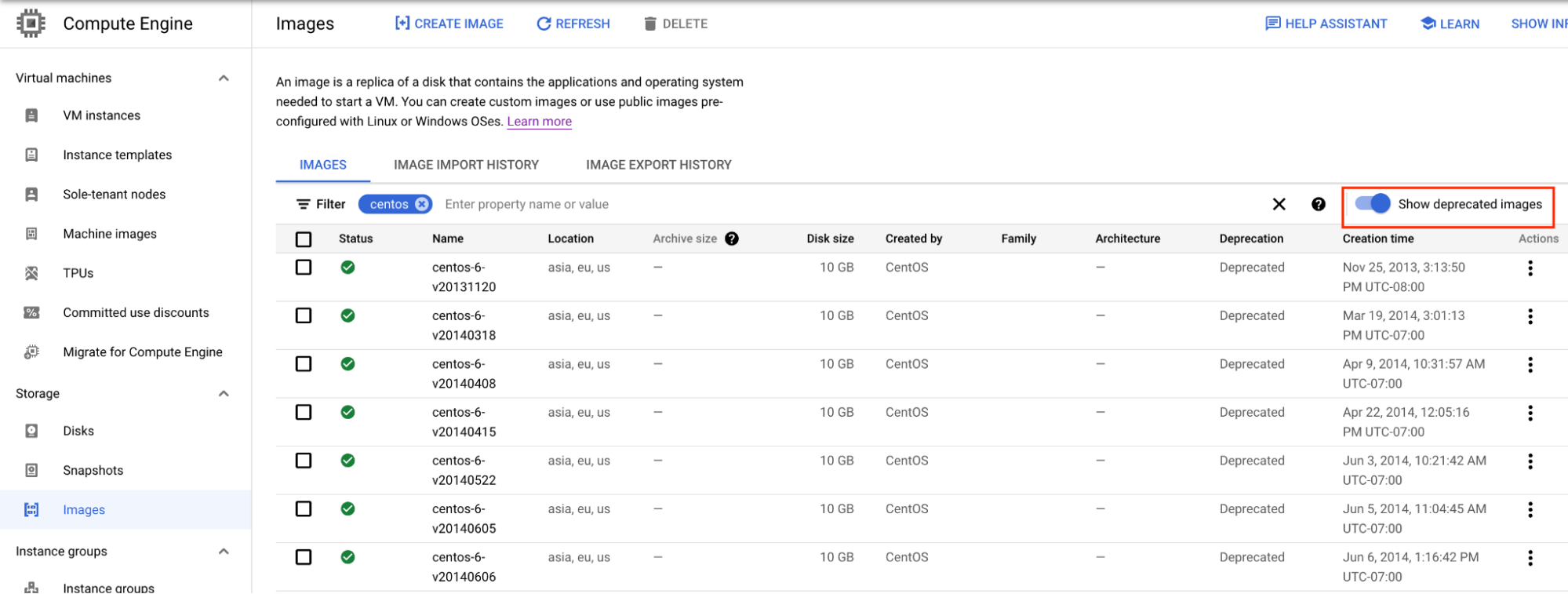Open Committed use discounts page

click(136, 312)
